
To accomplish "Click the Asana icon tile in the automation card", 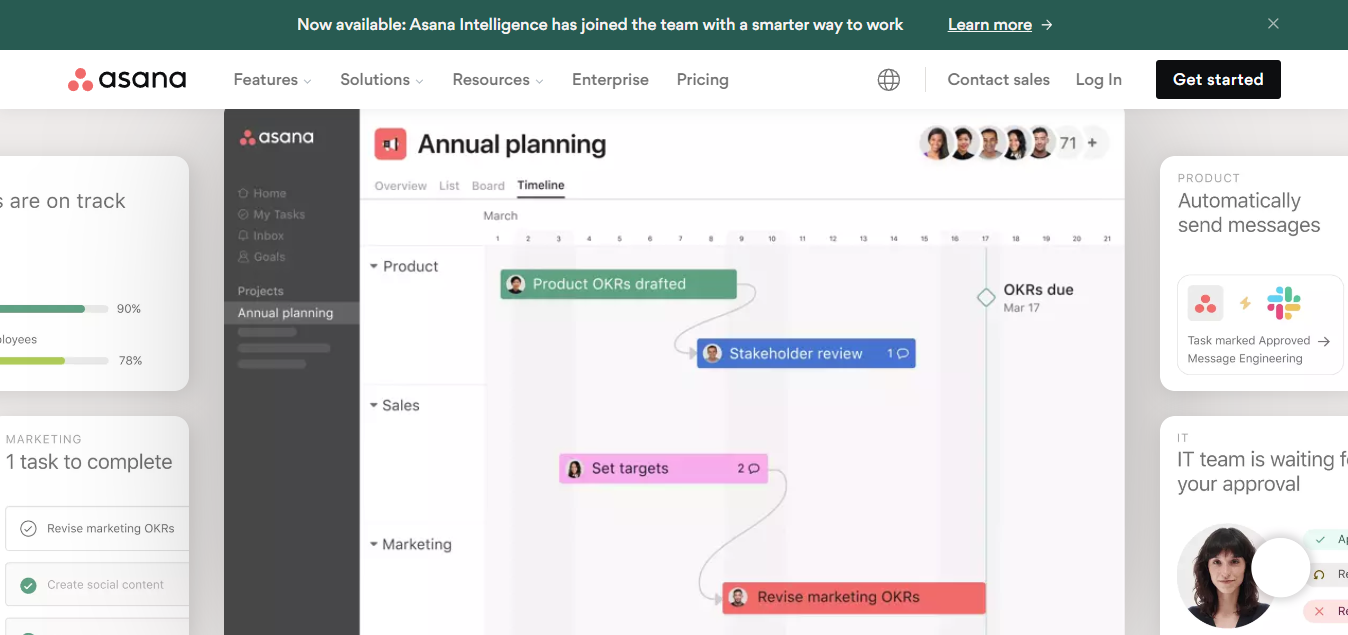I will [x=1206, y=303].
